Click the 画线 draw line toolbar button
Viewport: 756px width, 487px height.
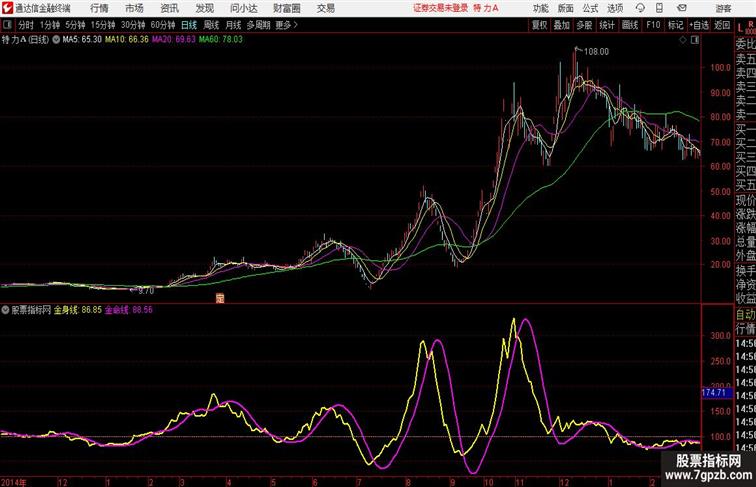tap(630, 25)
